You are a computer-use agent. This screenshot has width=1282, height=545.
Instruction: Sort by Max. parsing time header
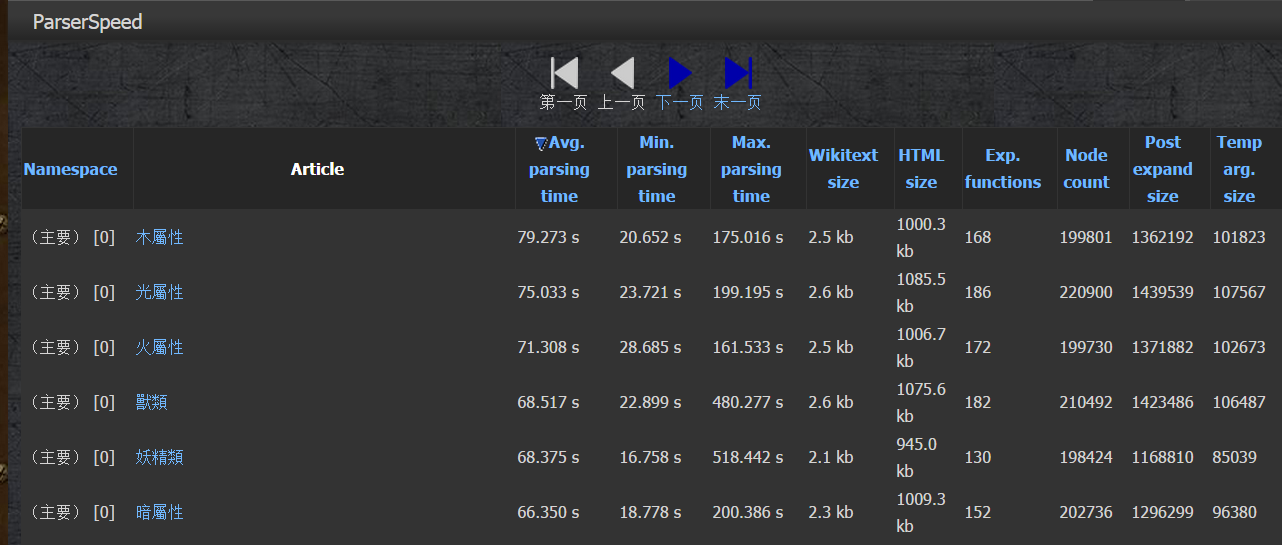click(751, 169)
